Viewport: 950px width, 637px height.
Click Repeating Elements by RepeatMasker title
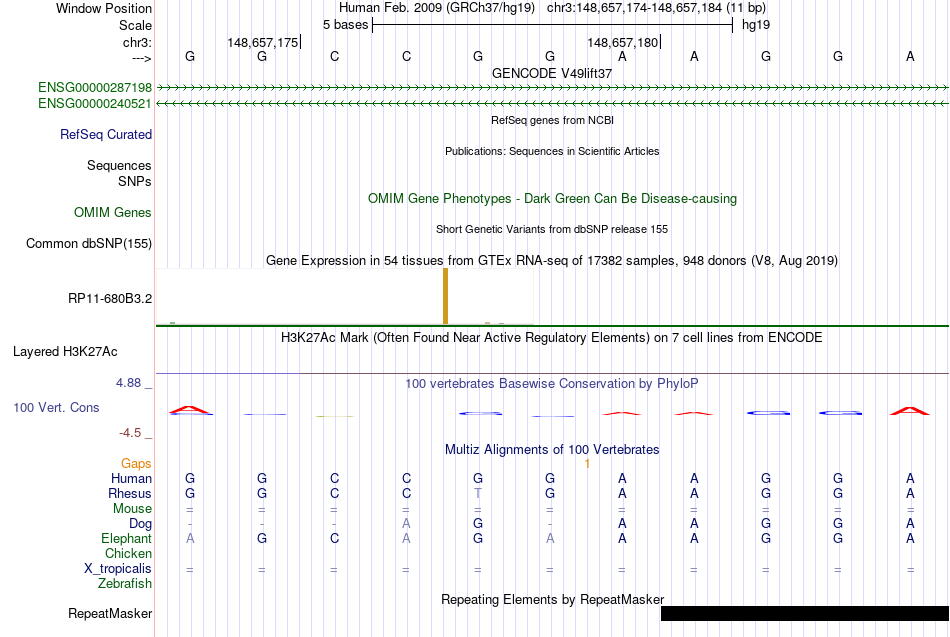pyautogui.click(x=552, y=600)
